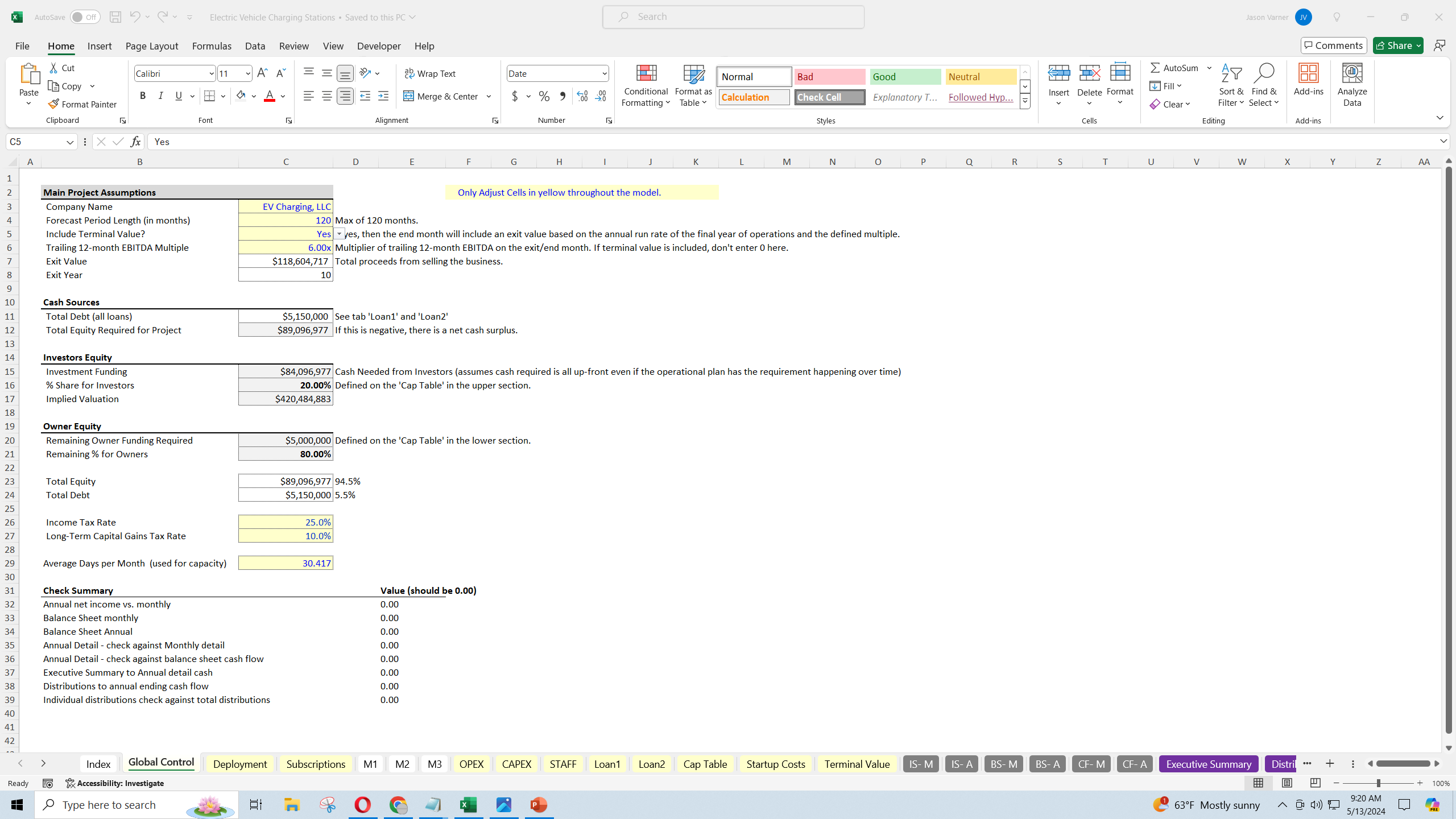
Task: Switch to the Executive Summary sheet tab
Action: [x=1209, y=764]
